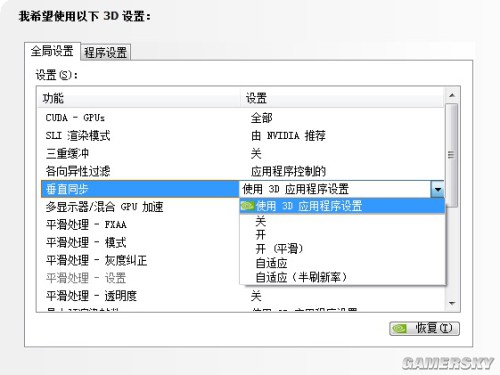
Task: Click the 关 value of 平滑处理 - 透明度
Action: [x=256, y=296]
